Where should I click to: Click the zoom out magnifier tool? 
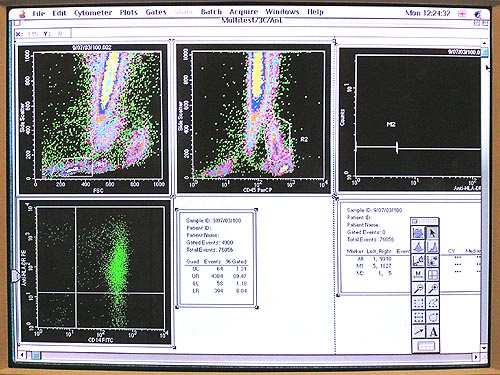[x=418, y=289]
